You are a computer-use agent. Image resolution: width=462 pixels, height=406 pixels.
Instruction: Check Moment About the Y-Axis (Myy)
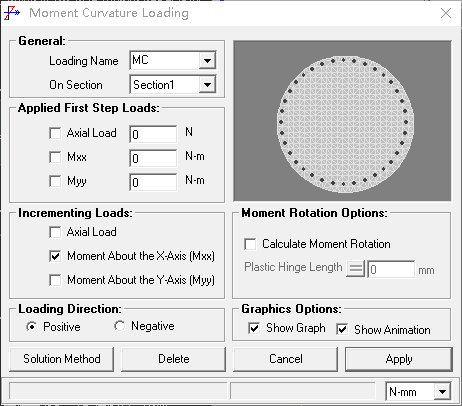click(55, 280)
